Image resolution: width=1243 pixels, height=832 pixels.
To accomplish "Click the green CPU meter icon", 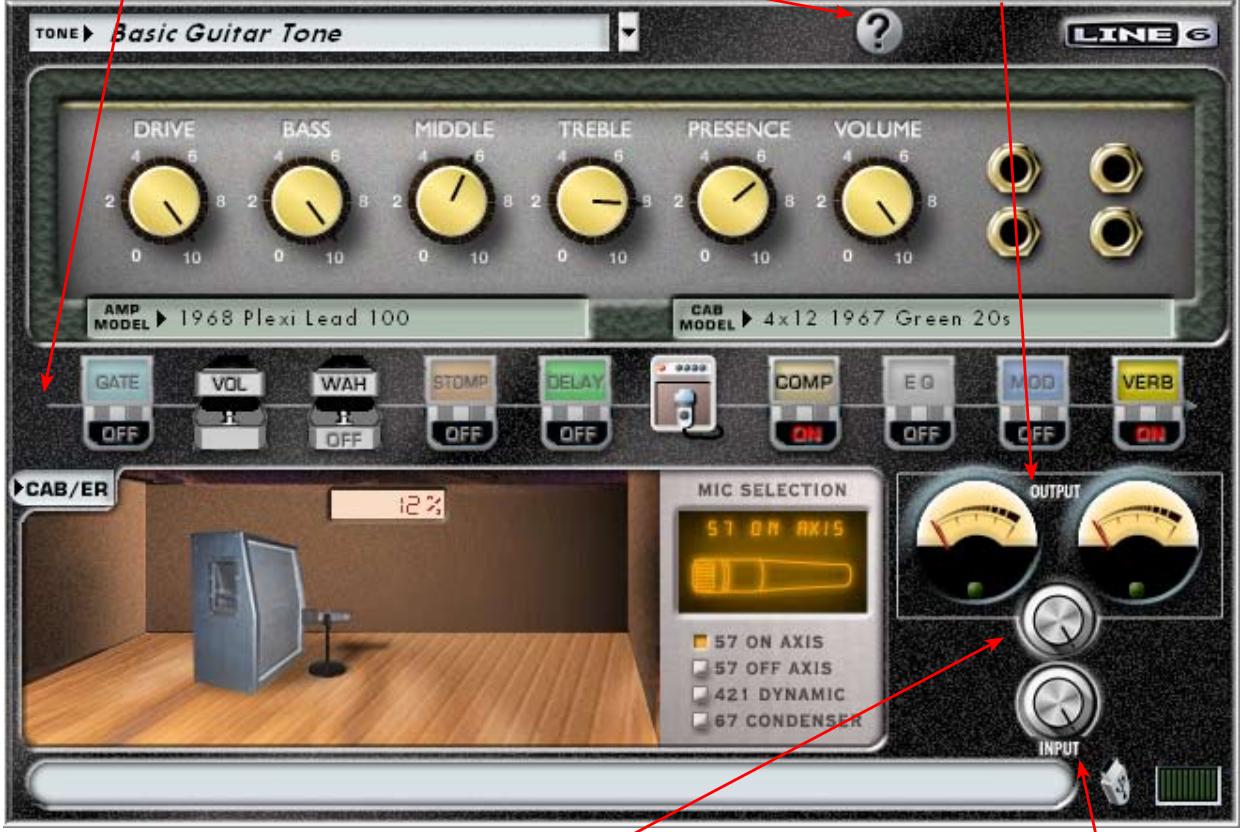I will click(1187, 785).
